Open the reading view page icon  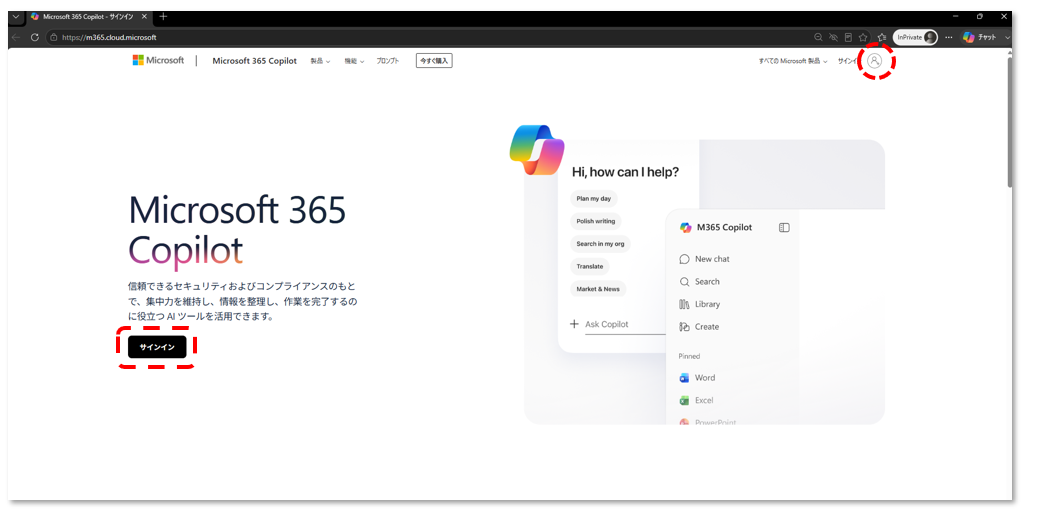tap(848, 38)
